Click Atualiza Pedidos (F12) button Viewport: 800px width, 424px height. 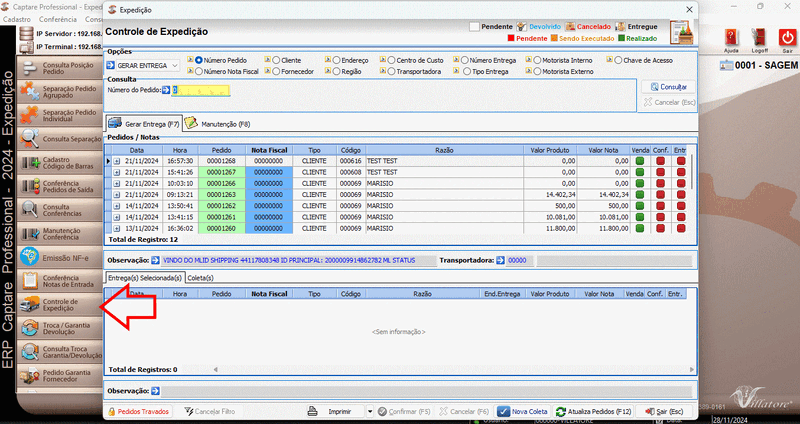(x=593, y=411)
